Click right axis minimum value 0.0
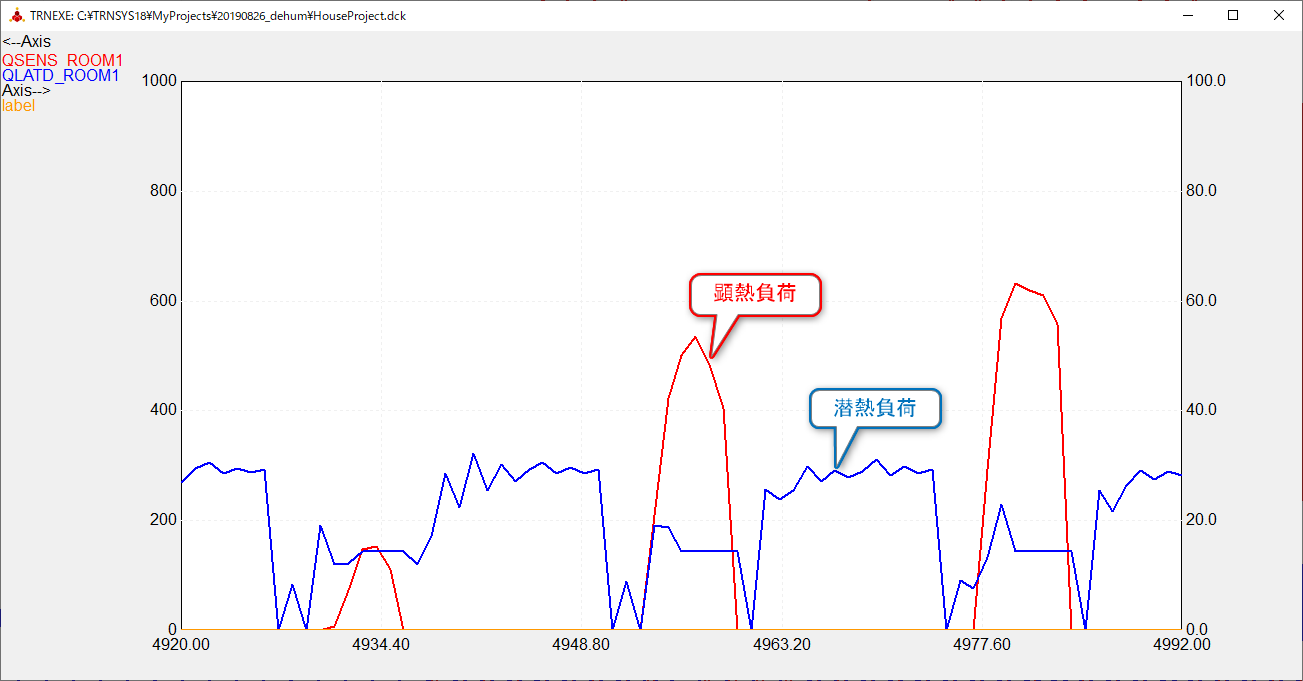 pos(1195,629)
